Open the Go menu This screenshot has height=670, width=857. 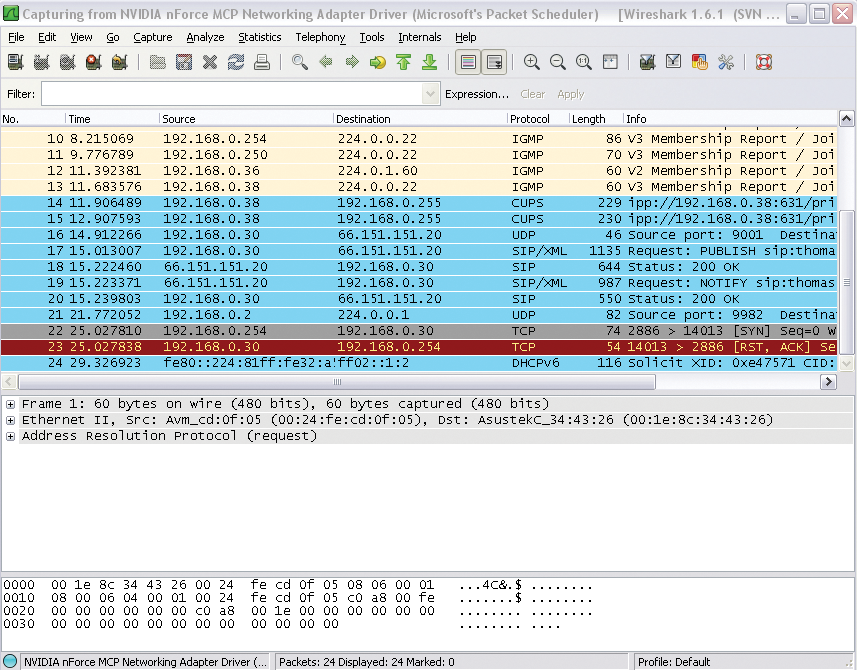pyautogui.click(x=113, y=37)
